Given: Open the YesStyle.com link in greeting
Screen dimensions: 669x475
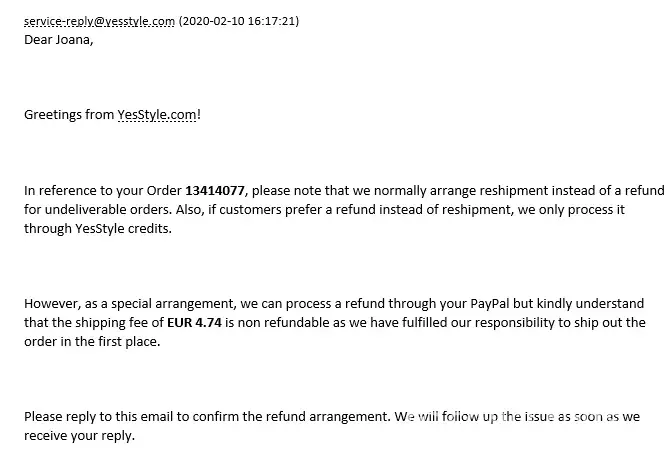Looking at the screenshot, I should click(157, 115).
